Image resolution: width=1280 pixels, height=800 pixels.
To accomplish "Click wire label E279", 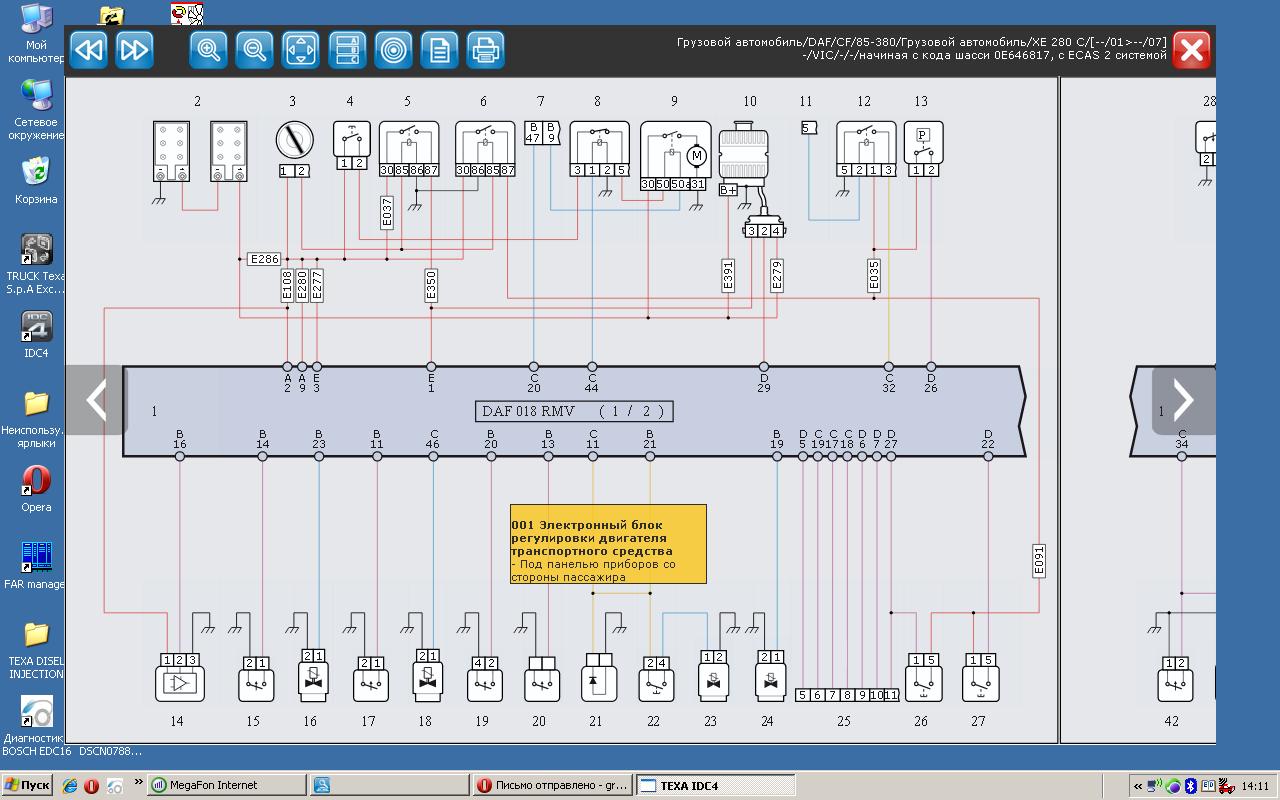I will [x=777, y=276].
